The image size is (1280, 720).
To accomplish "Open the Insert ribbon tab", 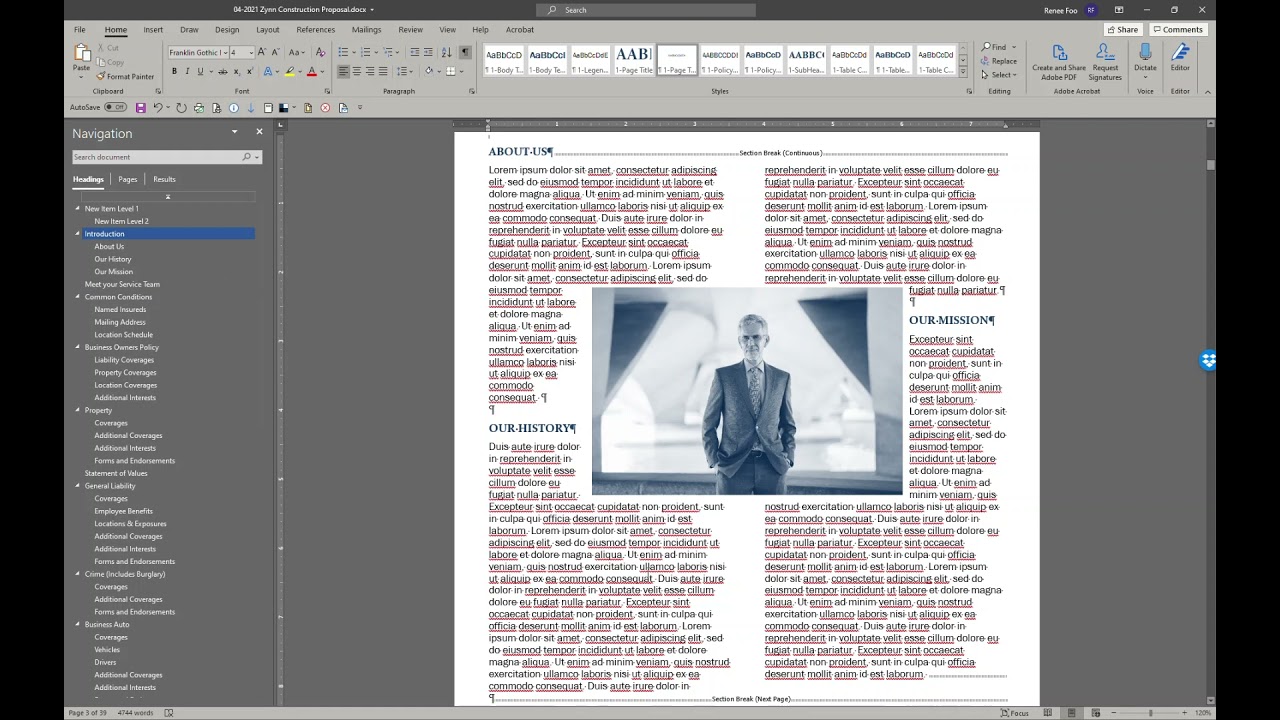I will pos(153,29).
